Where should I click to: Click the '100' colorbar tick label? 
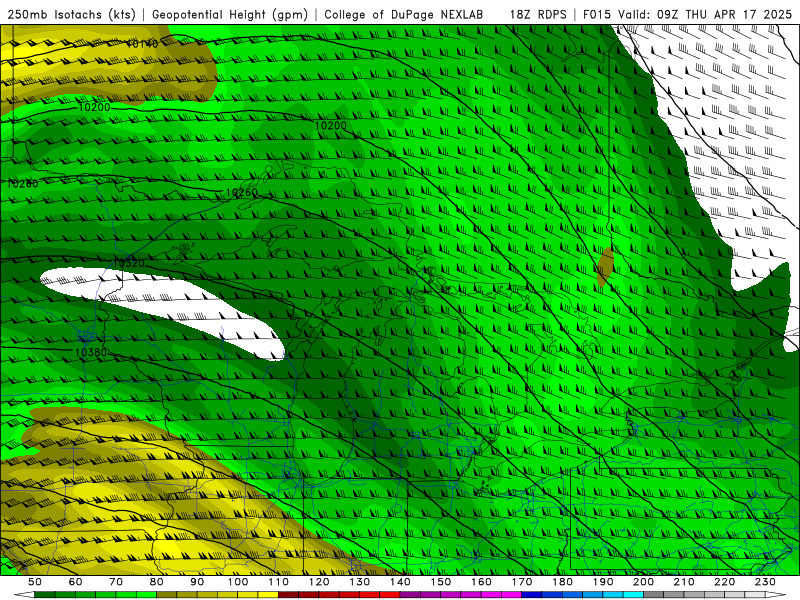point(238,582)
